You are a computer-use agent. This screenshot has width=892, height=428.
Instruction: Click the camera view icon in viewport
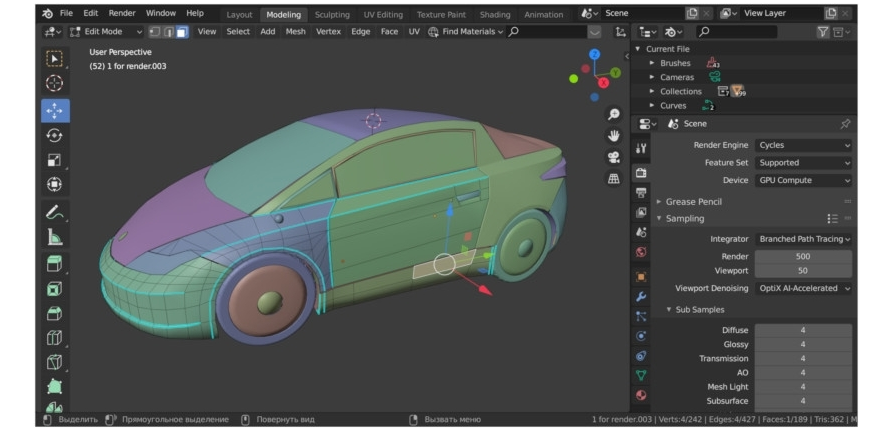(613, 157)
